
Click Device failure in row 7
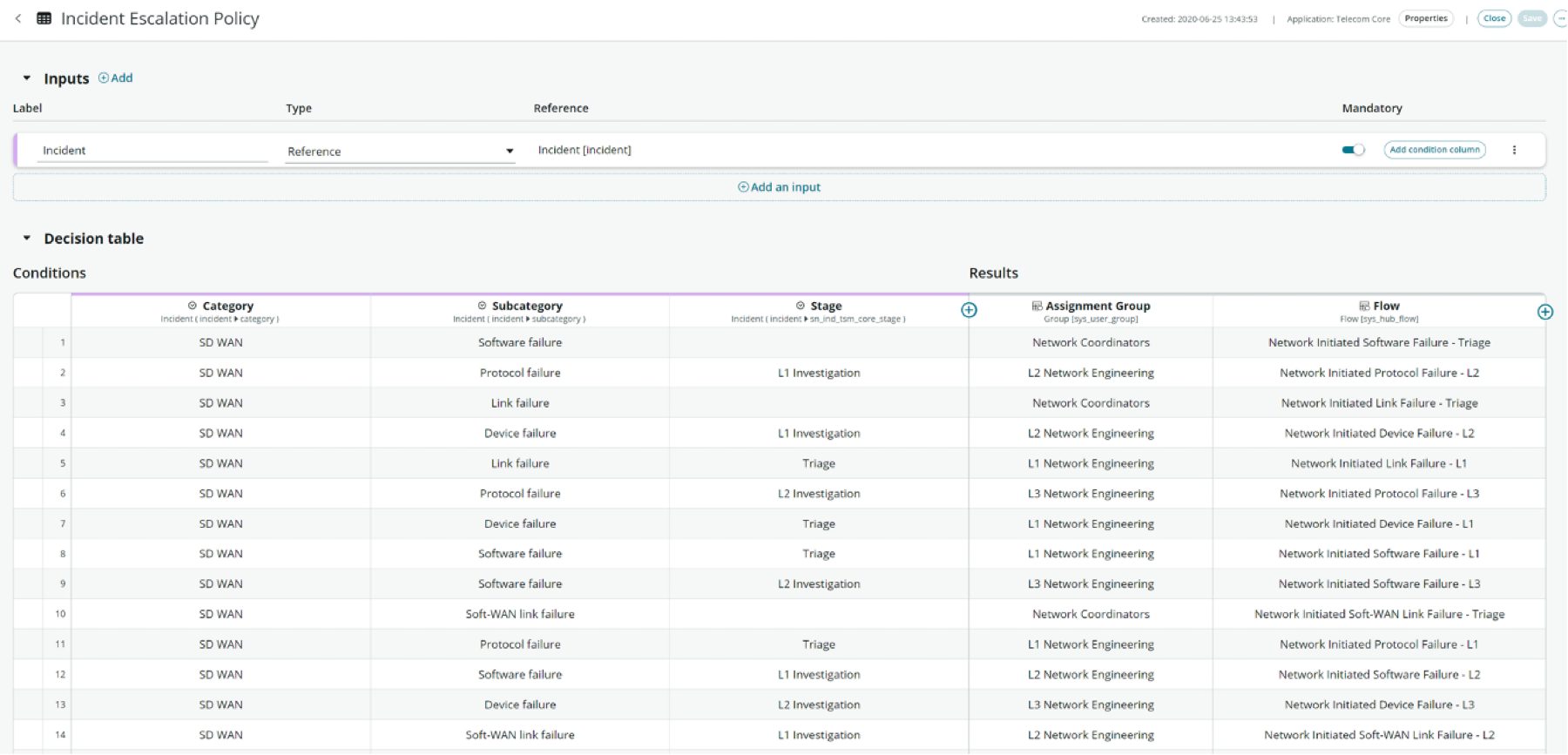click(x=520, y=524)
